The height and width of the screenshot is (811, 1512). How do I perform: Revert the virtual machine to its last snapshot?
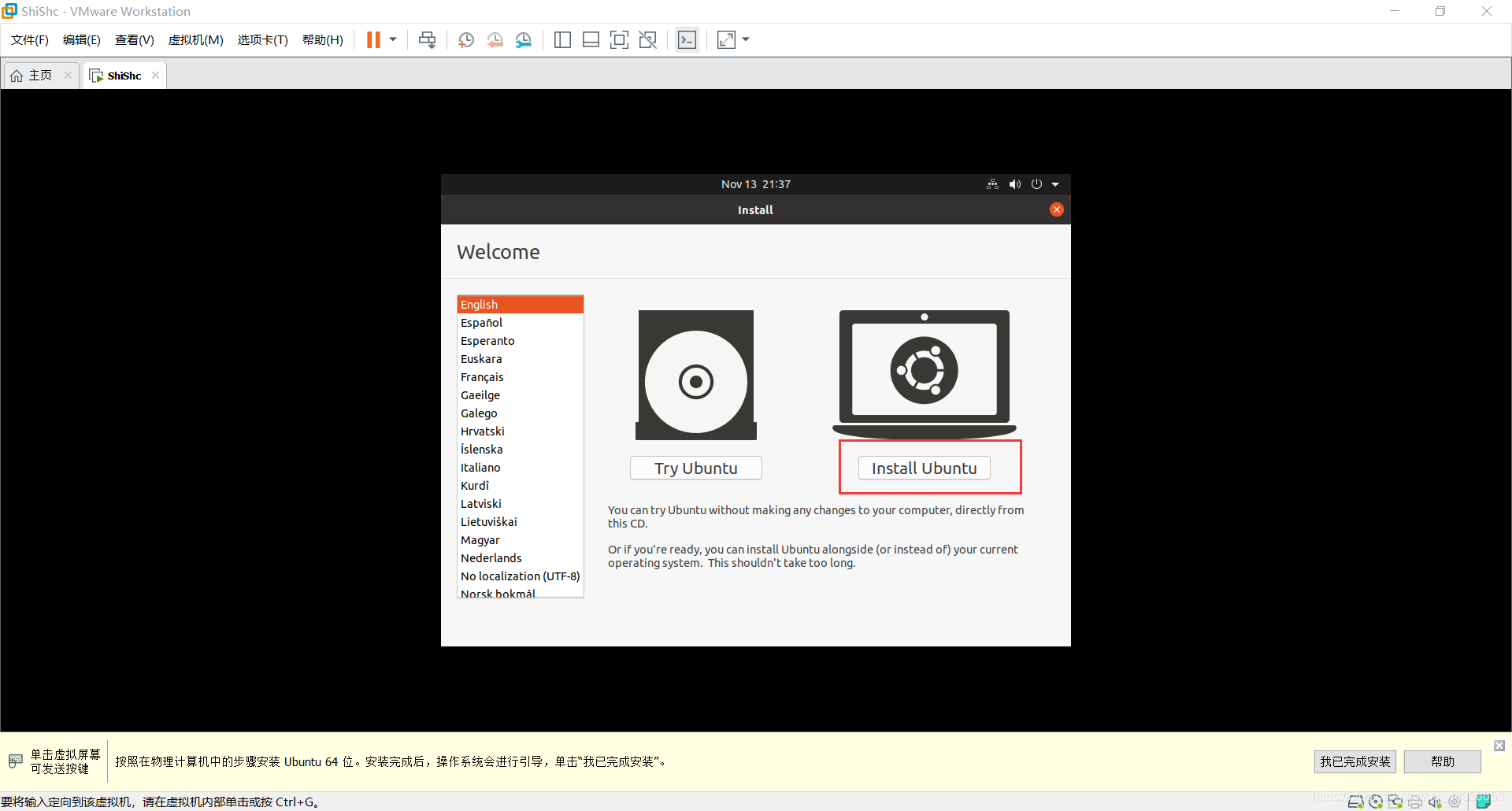tap(495, 40)
